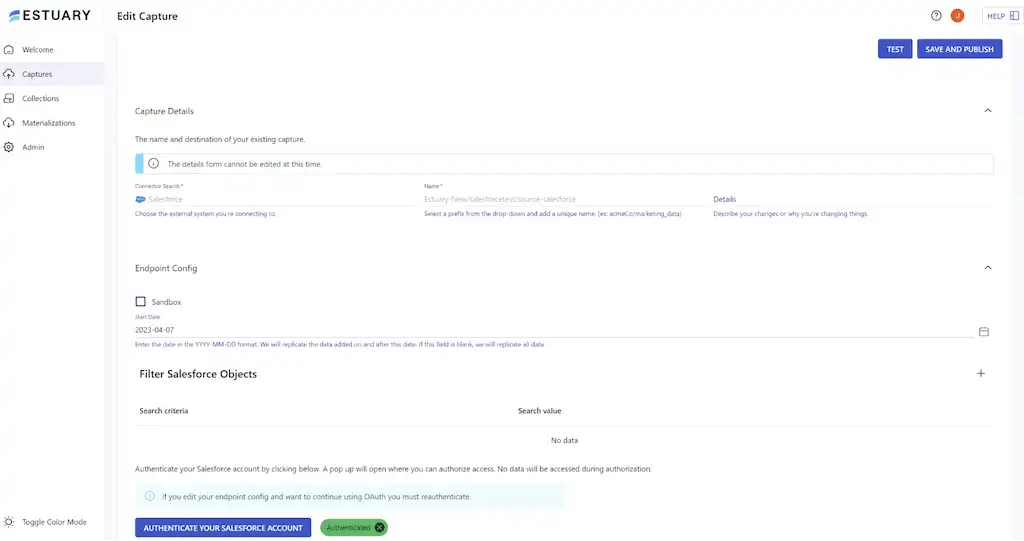Enable the Sandbox checkbox

click(140, 301)
